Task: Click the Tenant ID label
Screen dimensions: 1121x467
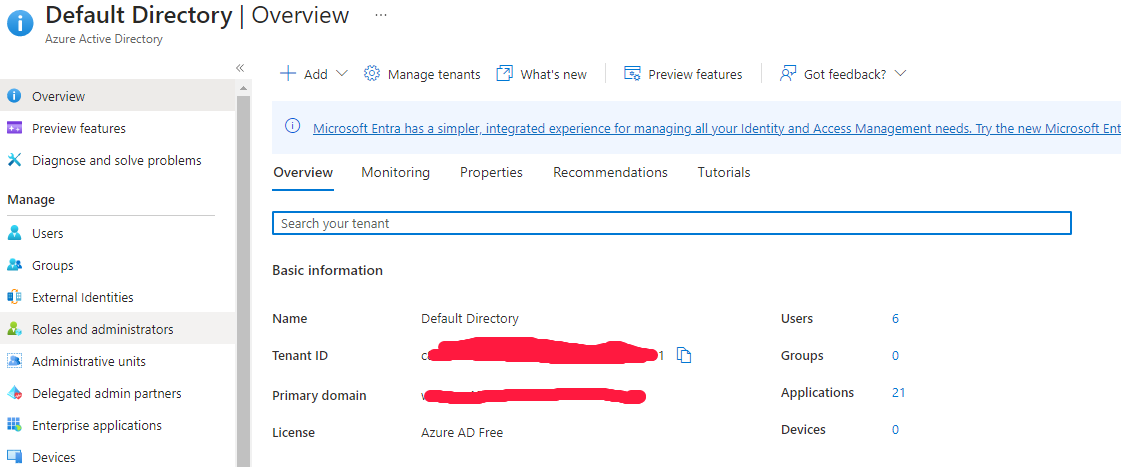Action: click(300, 355)
